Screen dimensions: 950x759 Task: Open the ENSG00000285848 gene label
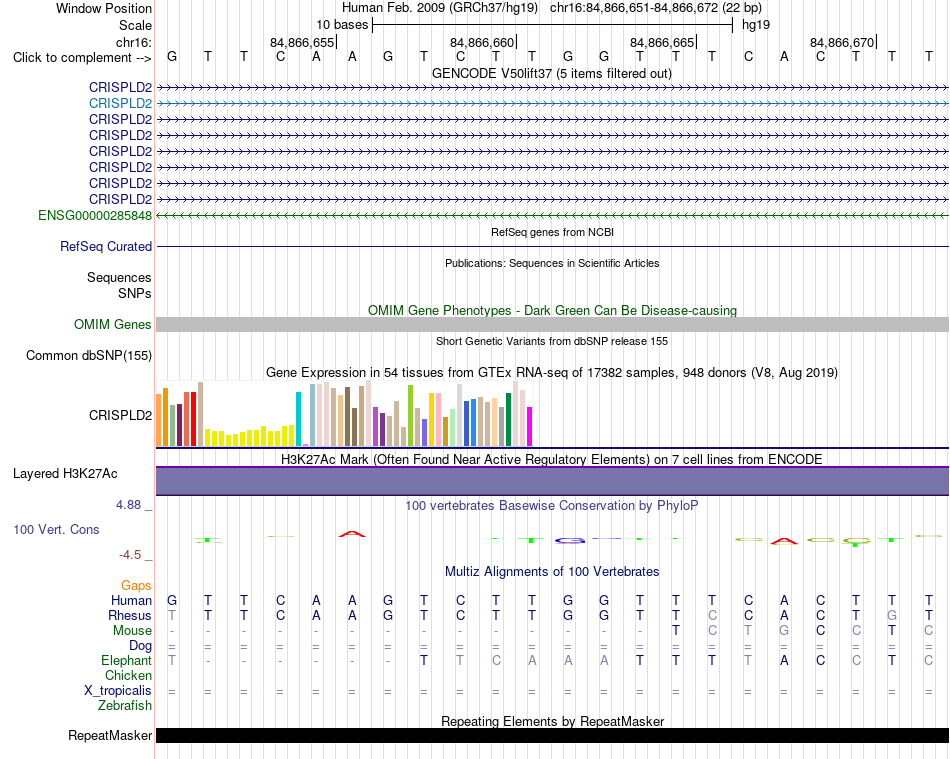(95, 216)
